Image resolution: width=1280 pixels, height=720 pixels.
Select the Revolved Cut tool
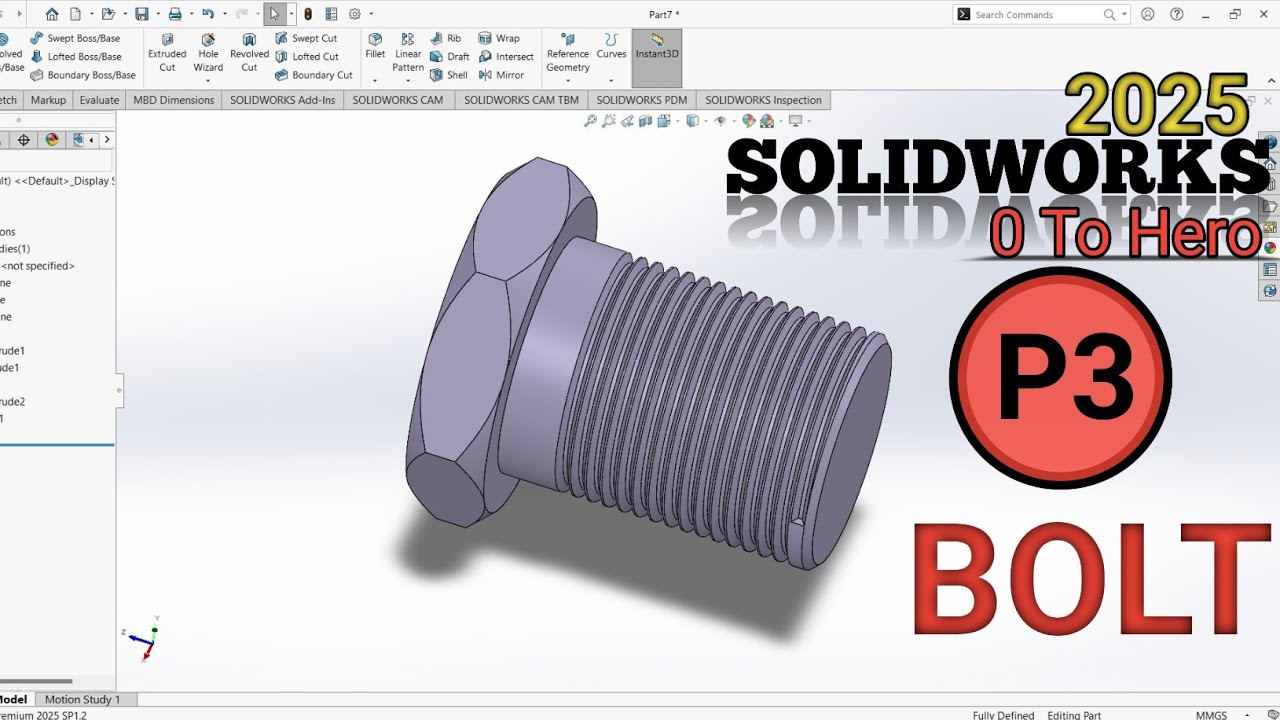[249, 53]
